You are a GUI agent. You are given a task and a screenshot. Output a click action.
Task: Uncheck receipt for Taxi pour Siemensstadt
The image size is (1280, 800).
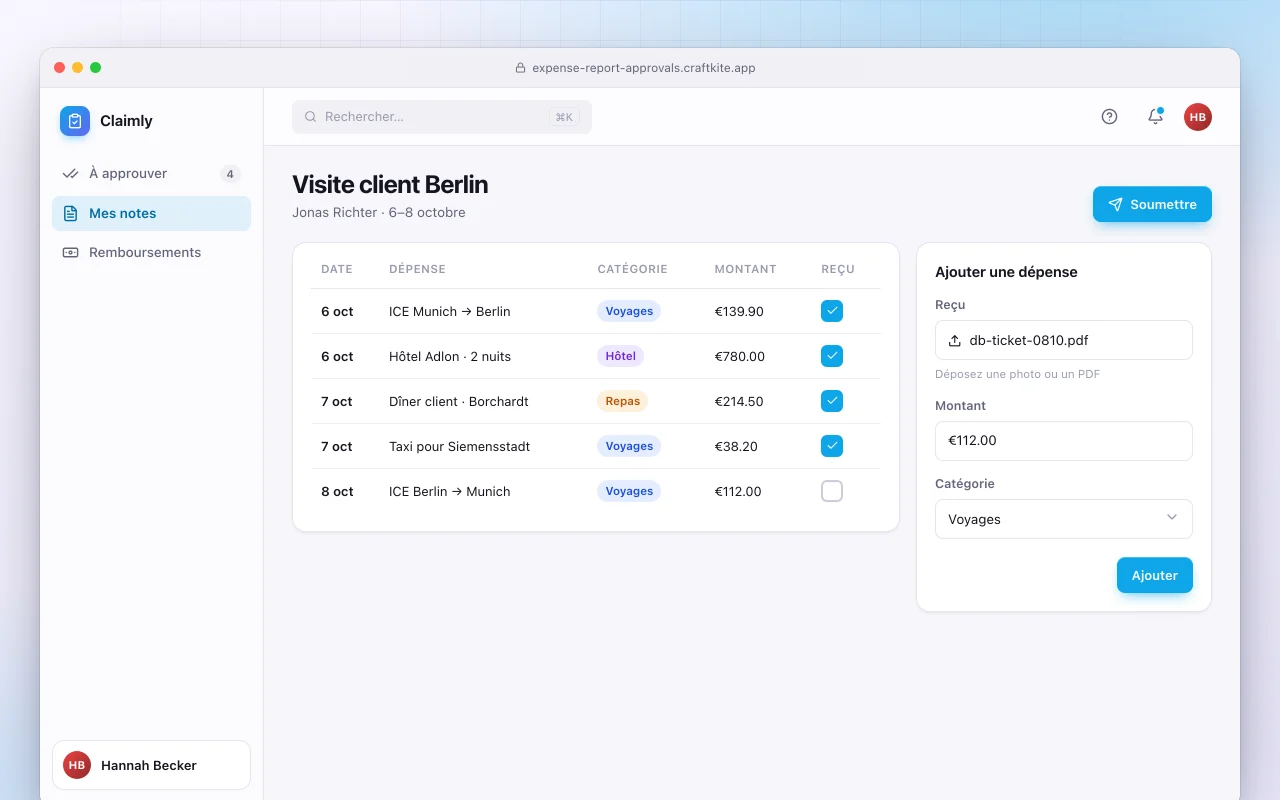point(832,446)
